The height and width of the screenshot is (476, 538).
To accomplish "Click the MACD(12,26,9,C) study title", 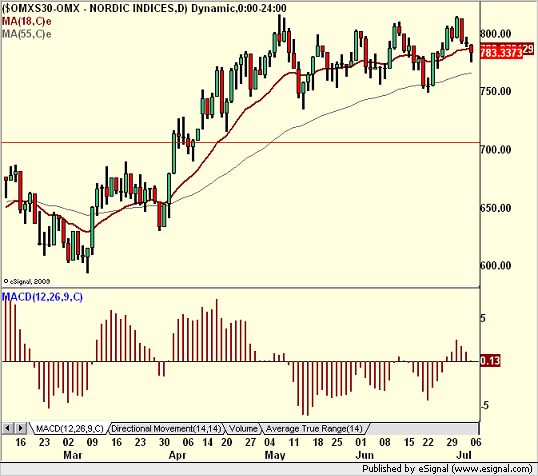I will (43, 297).
